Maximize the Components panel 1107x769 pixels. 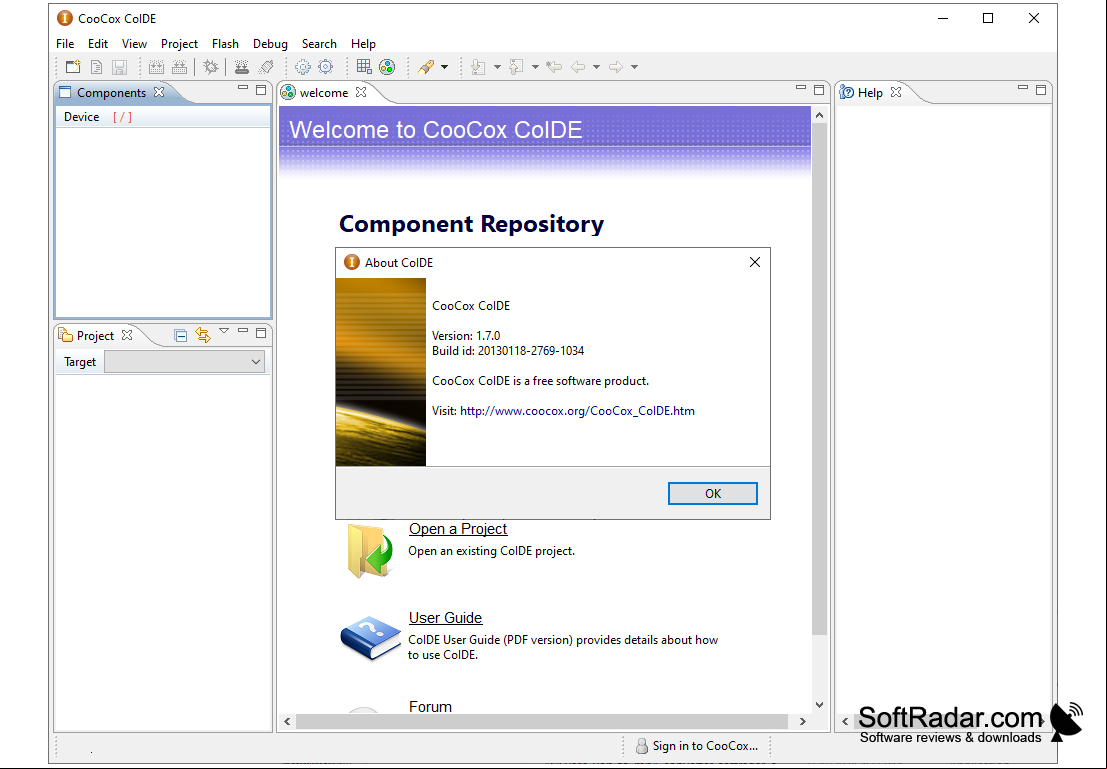click(261, 90)
